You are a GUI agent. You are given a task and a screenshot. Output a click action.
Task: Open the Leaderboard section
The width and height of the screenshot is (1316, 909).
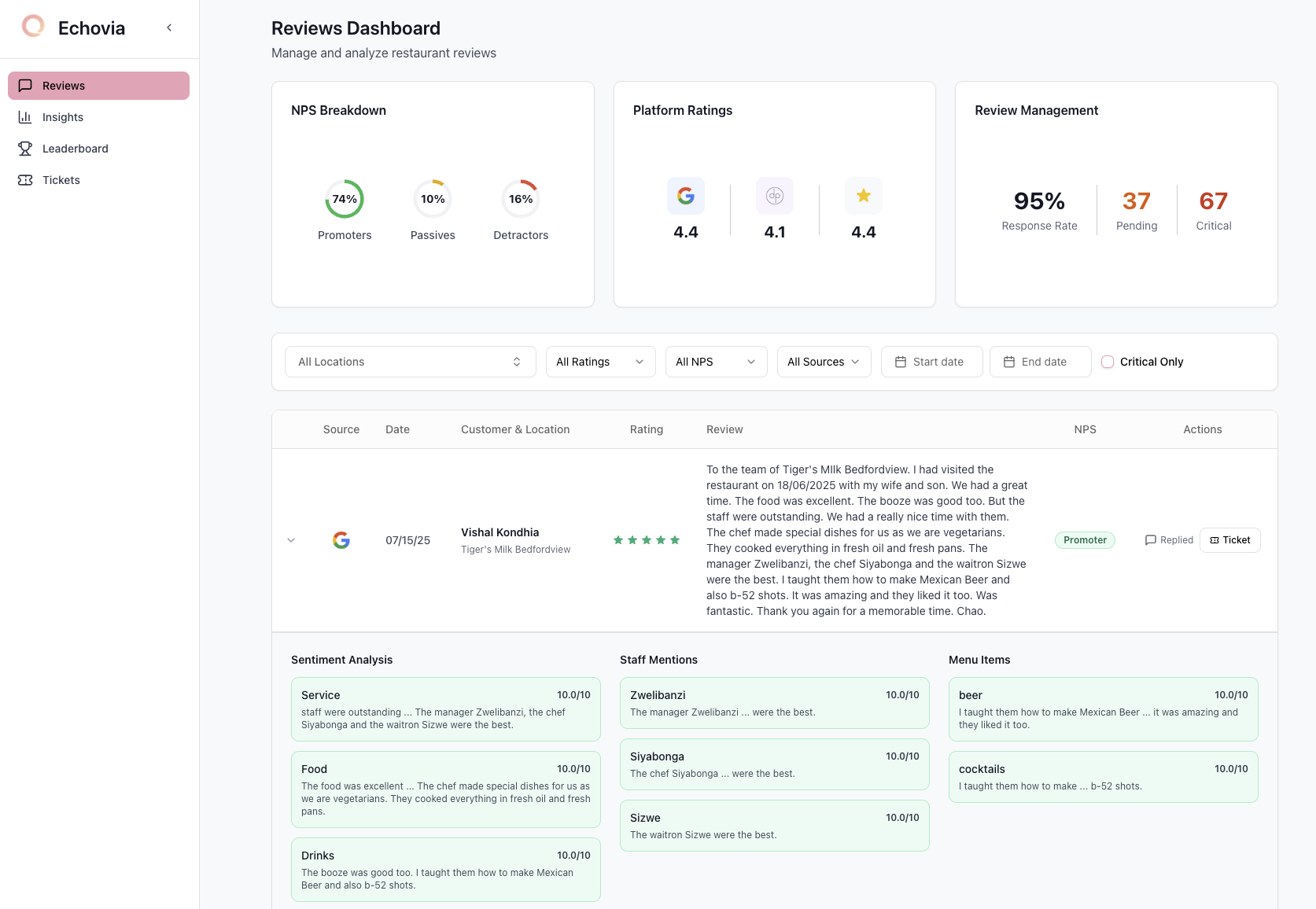98,149
